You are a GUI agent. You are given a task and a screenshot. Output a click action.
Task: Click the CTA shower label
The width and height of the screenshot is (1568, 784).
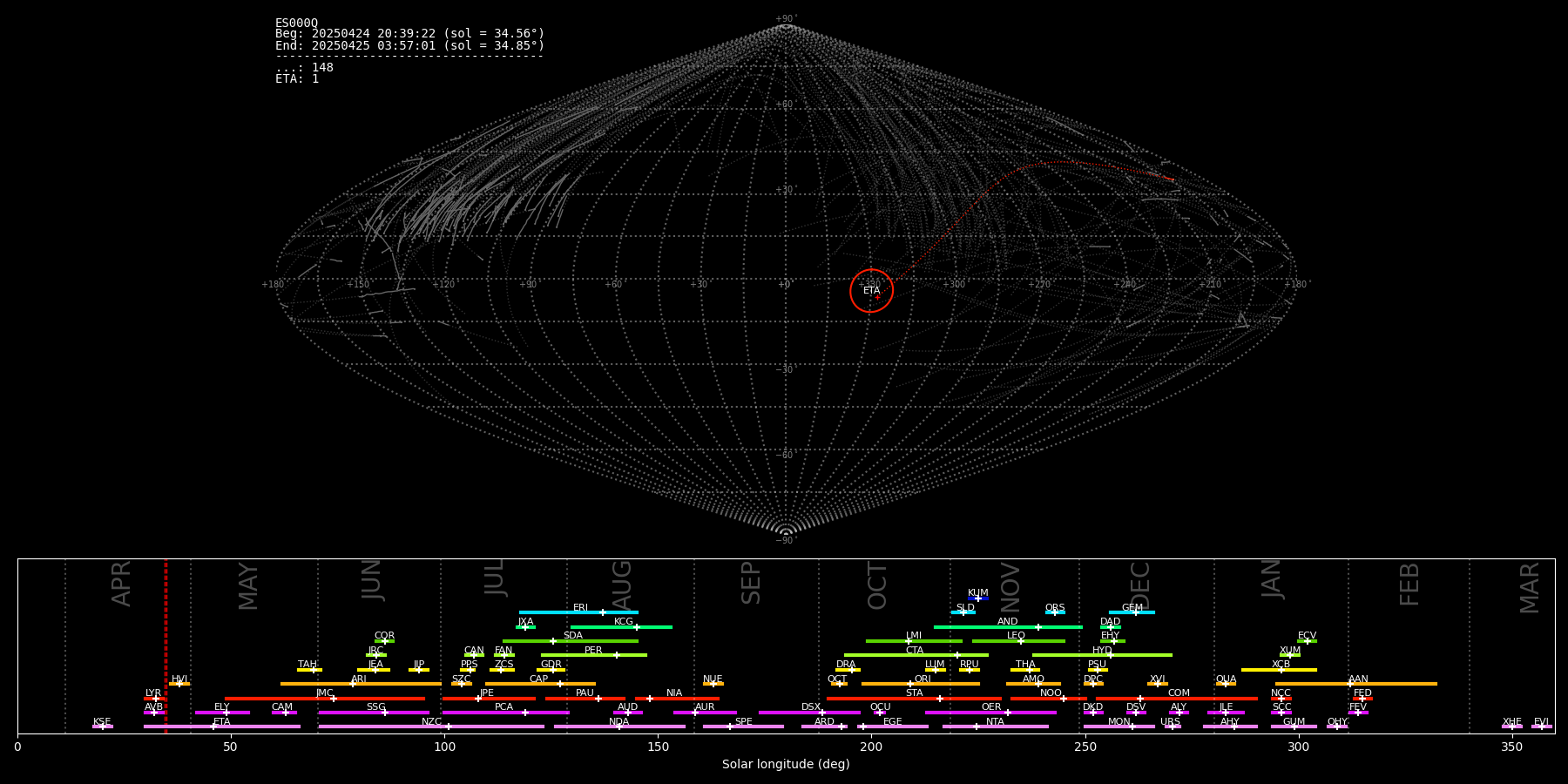click(914, 651)
